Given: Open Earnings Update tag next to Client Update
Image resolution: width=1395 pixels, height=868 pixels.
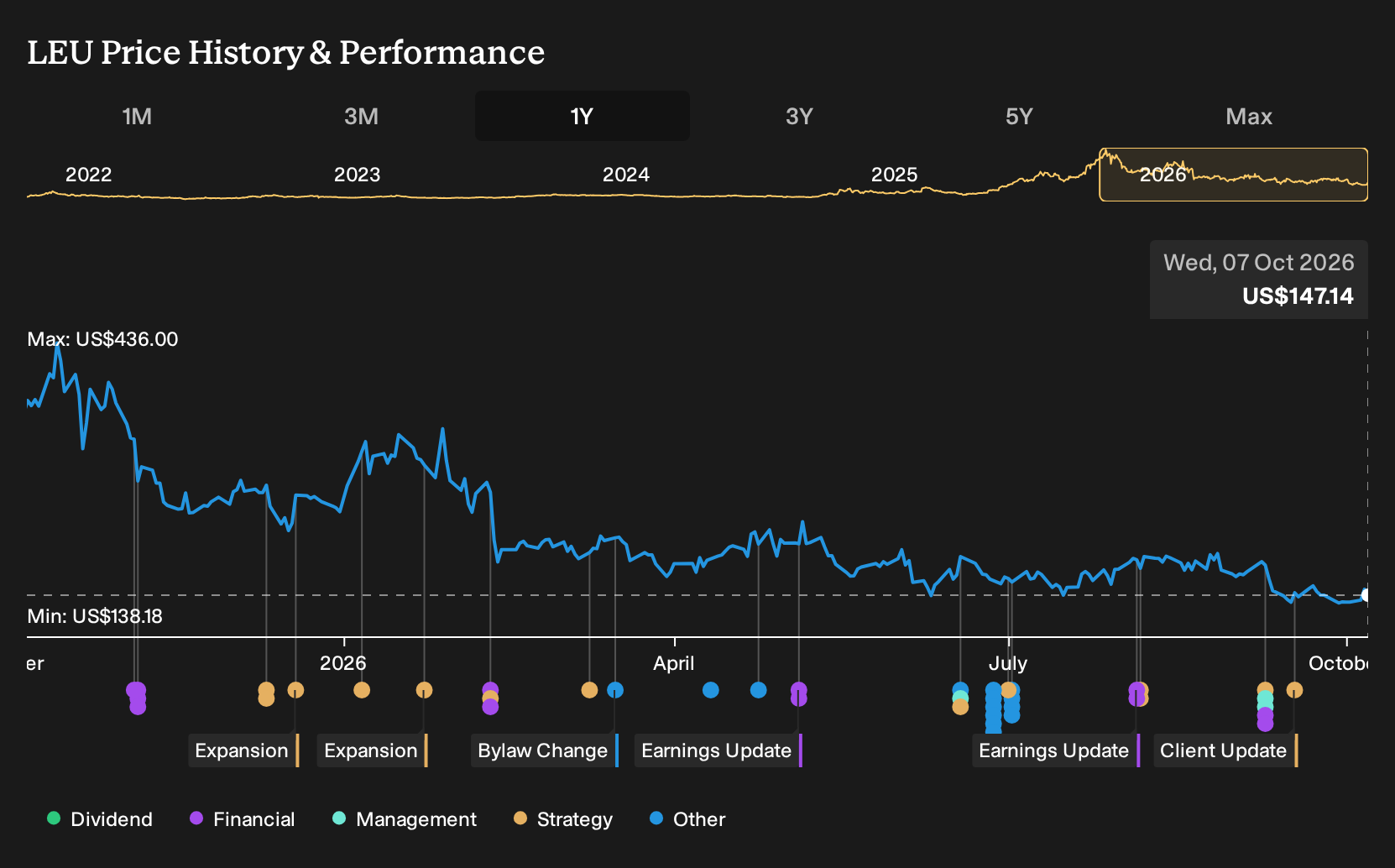Looking at the screenshot, I should point(1056,750).
